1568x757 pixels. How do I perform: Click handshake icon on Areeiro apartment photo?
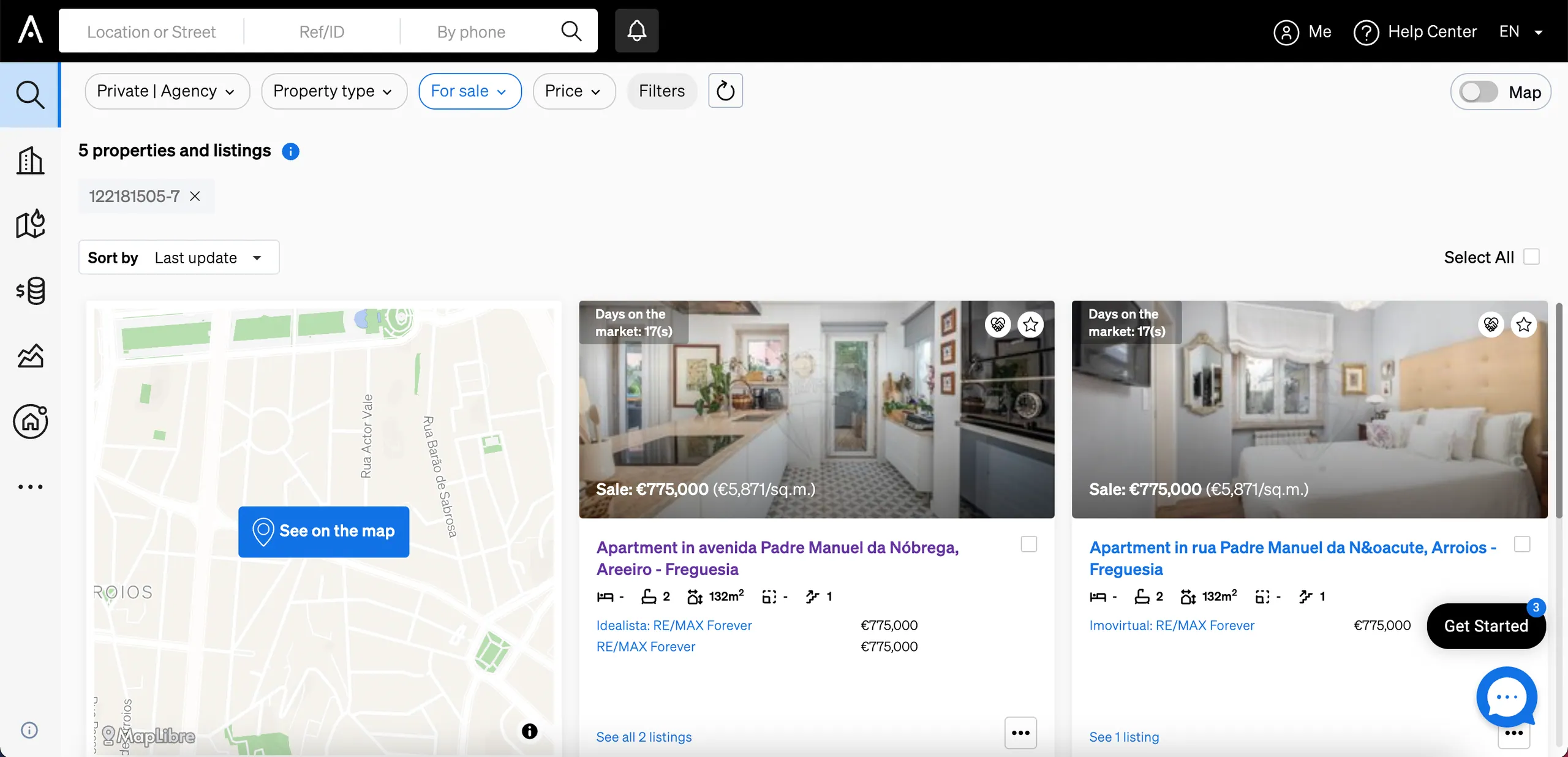[x=998, y=324]
